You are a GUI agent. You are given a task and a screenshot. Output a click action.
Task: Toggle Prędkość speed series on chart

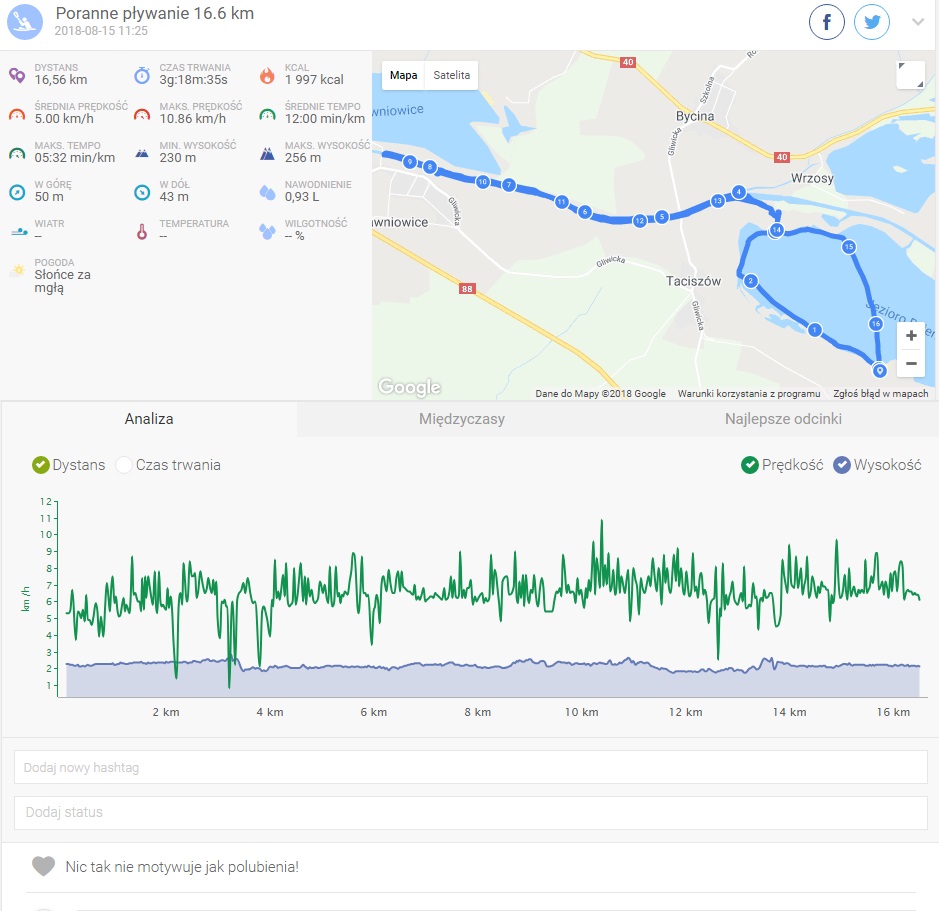(750, 465)
